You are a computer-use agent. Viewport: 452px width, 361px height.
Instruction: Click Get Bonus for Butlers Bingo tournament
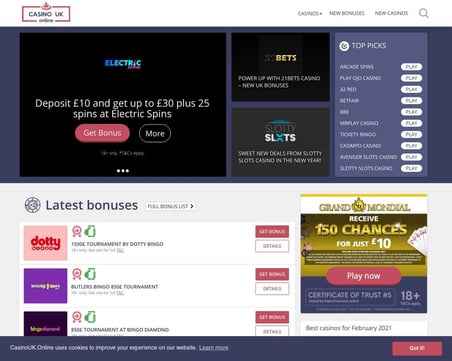pos(272,274)
